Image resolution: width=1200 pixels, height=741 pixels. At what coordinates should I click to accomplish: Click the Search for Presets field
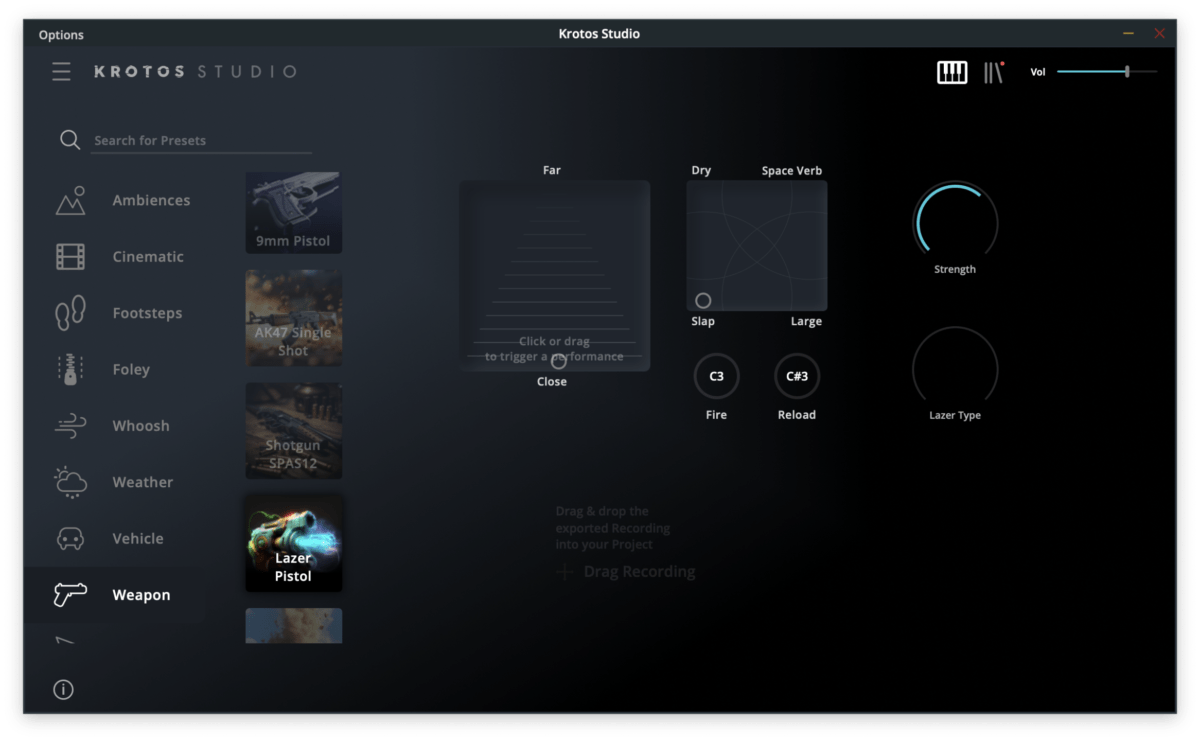click(x=180, y=140)
